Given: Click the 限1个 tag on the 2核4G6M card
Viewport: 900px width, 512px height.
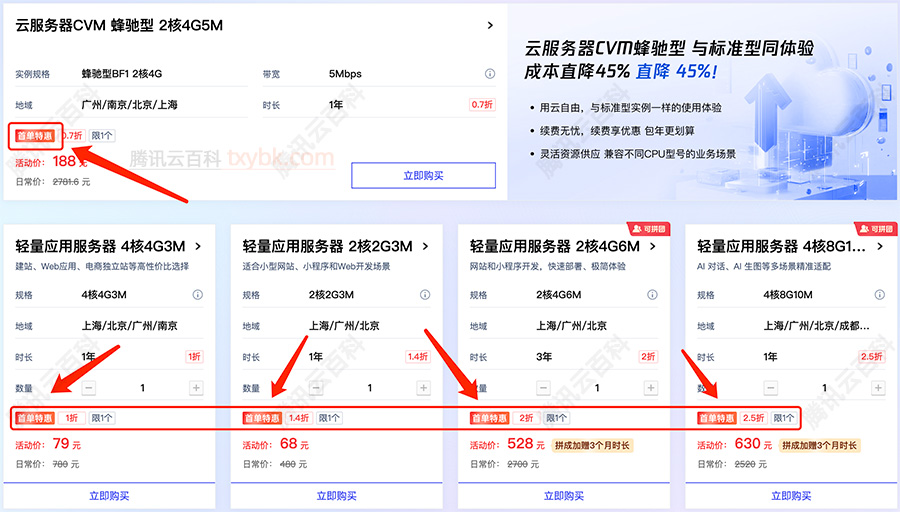Looking at the screenshot, I should pyautogui.click(x=556, y=418).
